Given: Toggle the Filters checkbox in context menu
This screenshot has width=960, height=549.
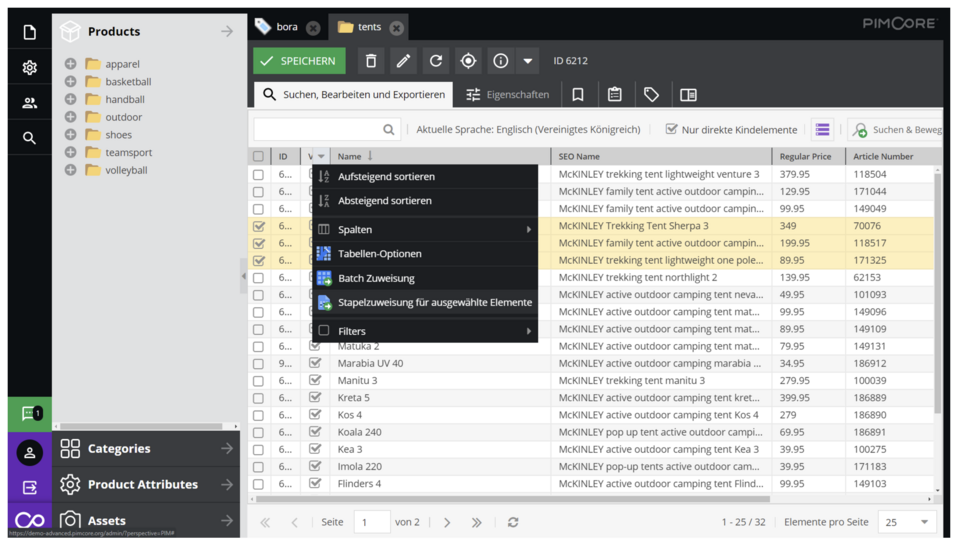Looking at the screenshot, I should click(x=324, y=331).
